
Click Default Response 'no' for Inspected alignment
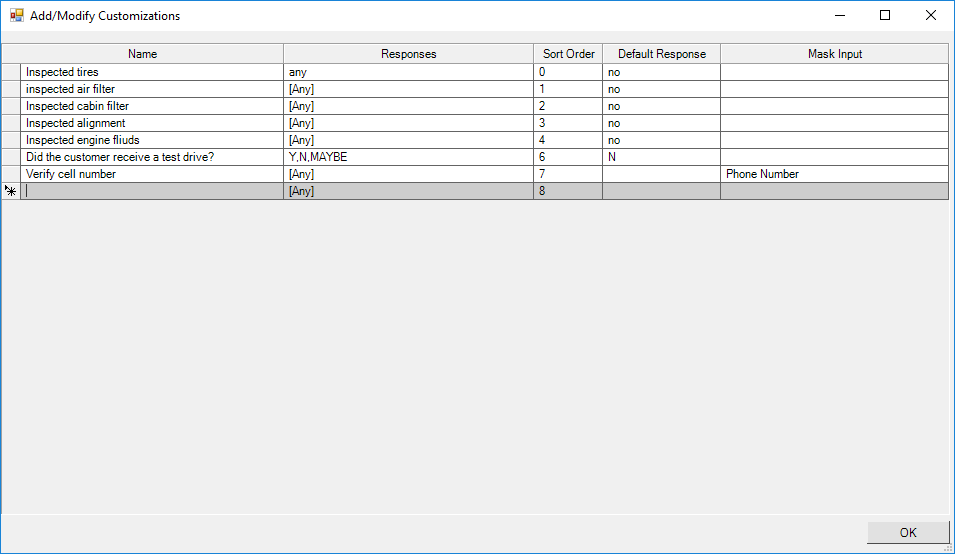pyautogui.click(x=661, y=123)
